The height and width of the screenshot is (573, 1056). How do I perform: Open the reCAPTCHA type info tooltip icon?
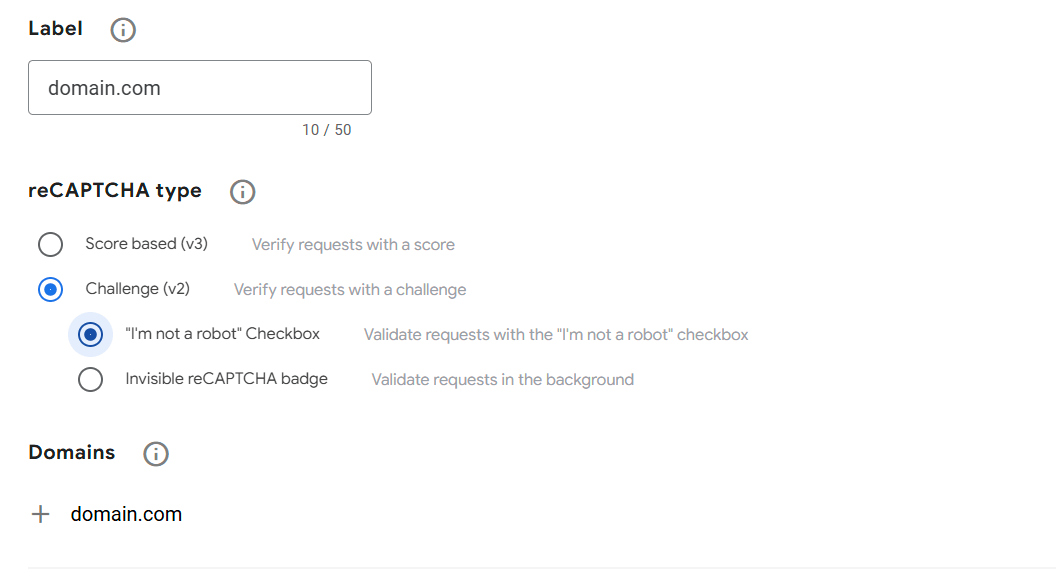pos(243,192)
